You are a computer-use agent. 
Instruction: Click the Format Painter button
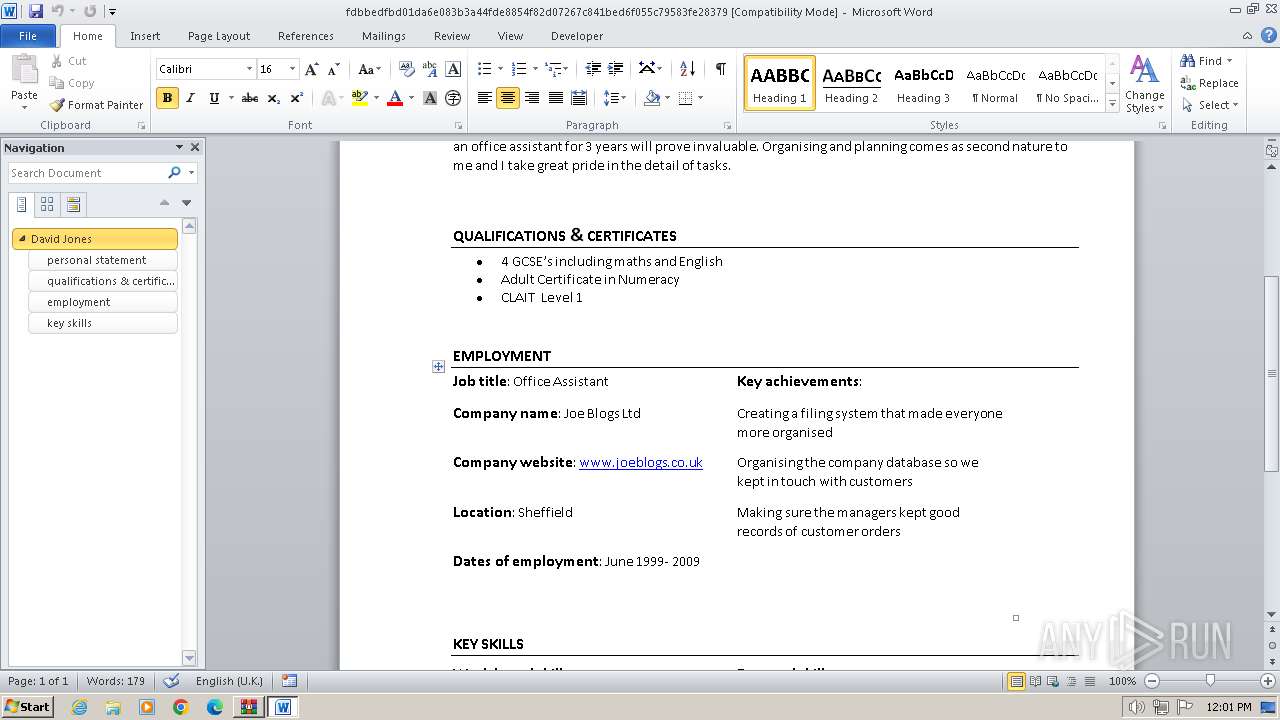click(97, 105)
